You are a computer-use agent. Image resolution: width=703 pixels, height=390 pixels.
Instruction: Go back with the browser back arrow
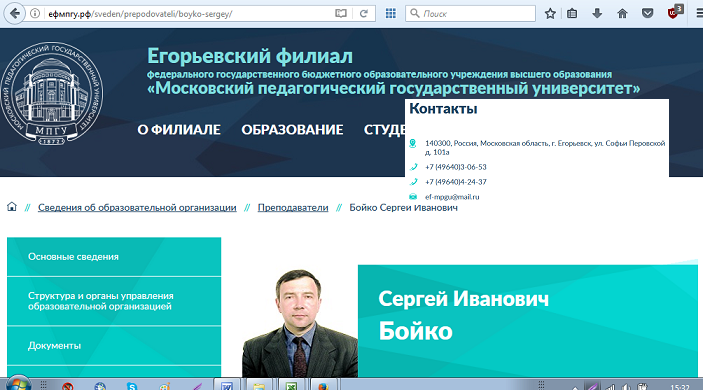pos(15,13)
